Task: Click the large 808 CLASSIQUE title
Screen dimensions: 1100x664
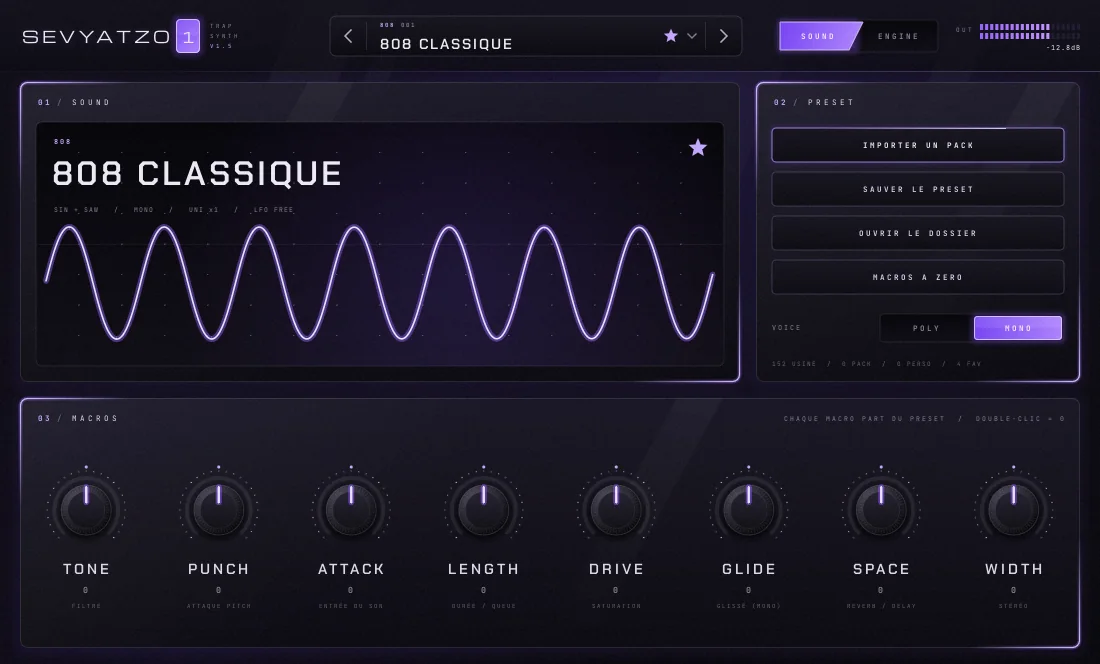Action: pyautogui.click(x=197, y=174)
